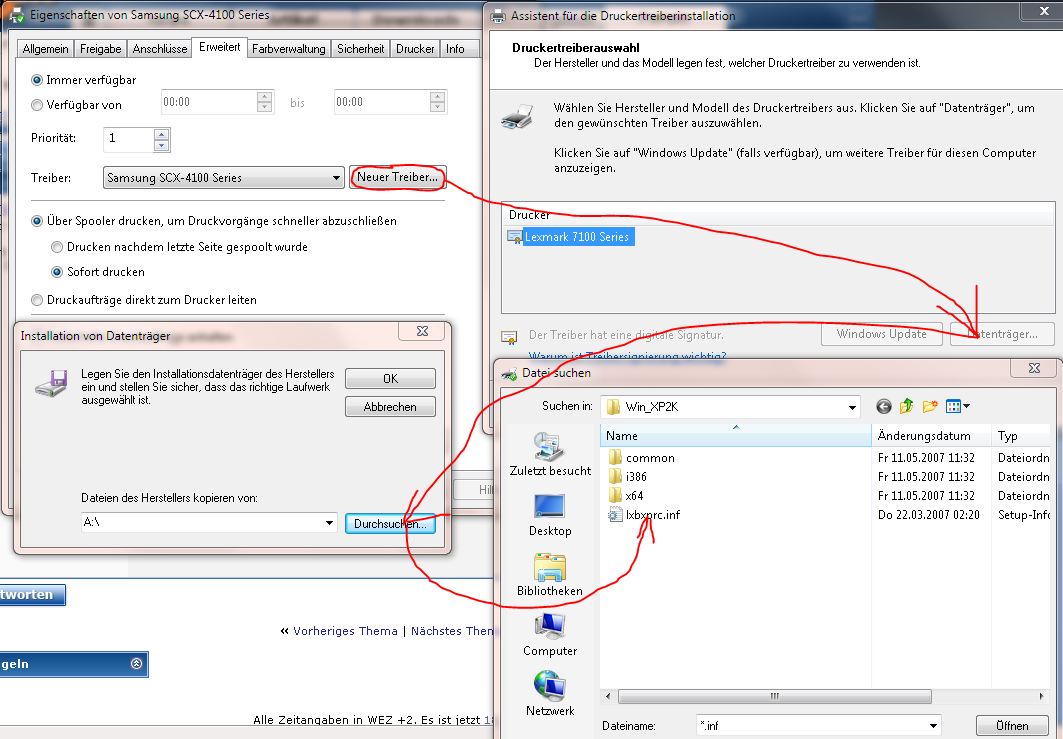Sort by Typ column

point(1020,435)
